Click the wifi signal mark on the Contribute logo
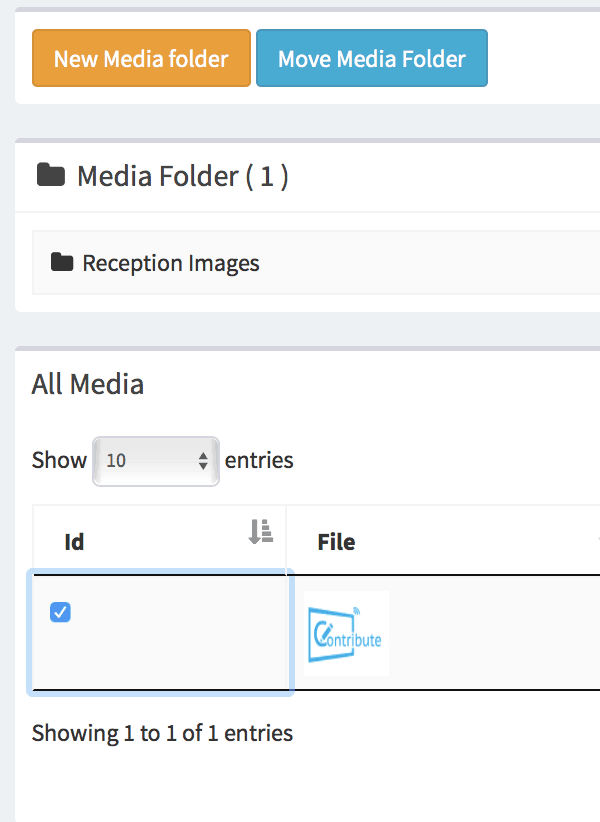Image resolution: width=600 pixels, height=822 pixels. click(x=357, y=611)
